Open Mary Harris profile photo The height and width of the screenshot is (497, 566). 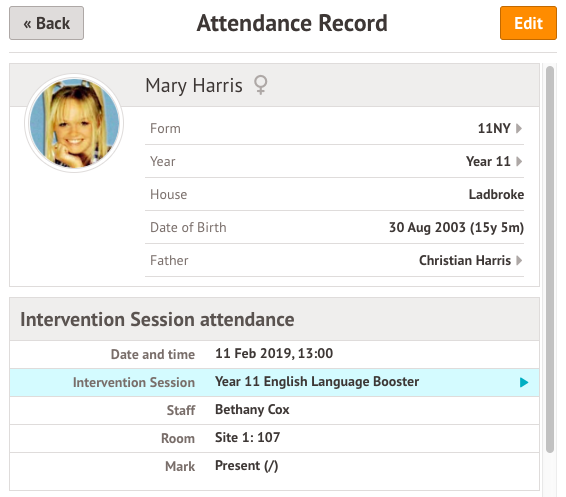pyautogui.click(x=74, y=123)
